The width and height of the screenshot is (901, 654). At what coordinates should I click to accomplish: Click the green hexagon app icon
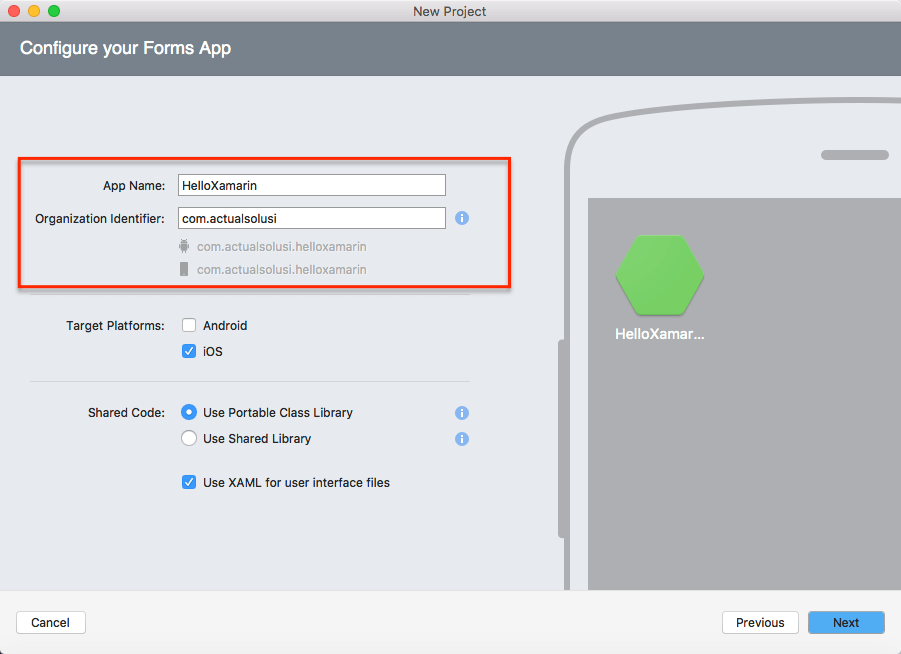(x=659, y=275)
